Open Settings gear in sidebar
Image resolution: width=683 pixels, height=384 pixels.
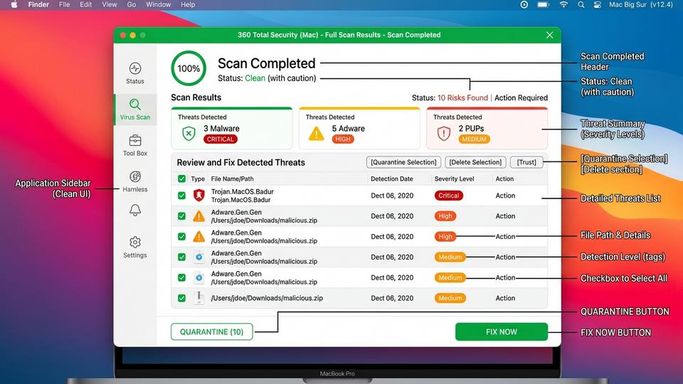pyautogui.click(x=135, y=242)
